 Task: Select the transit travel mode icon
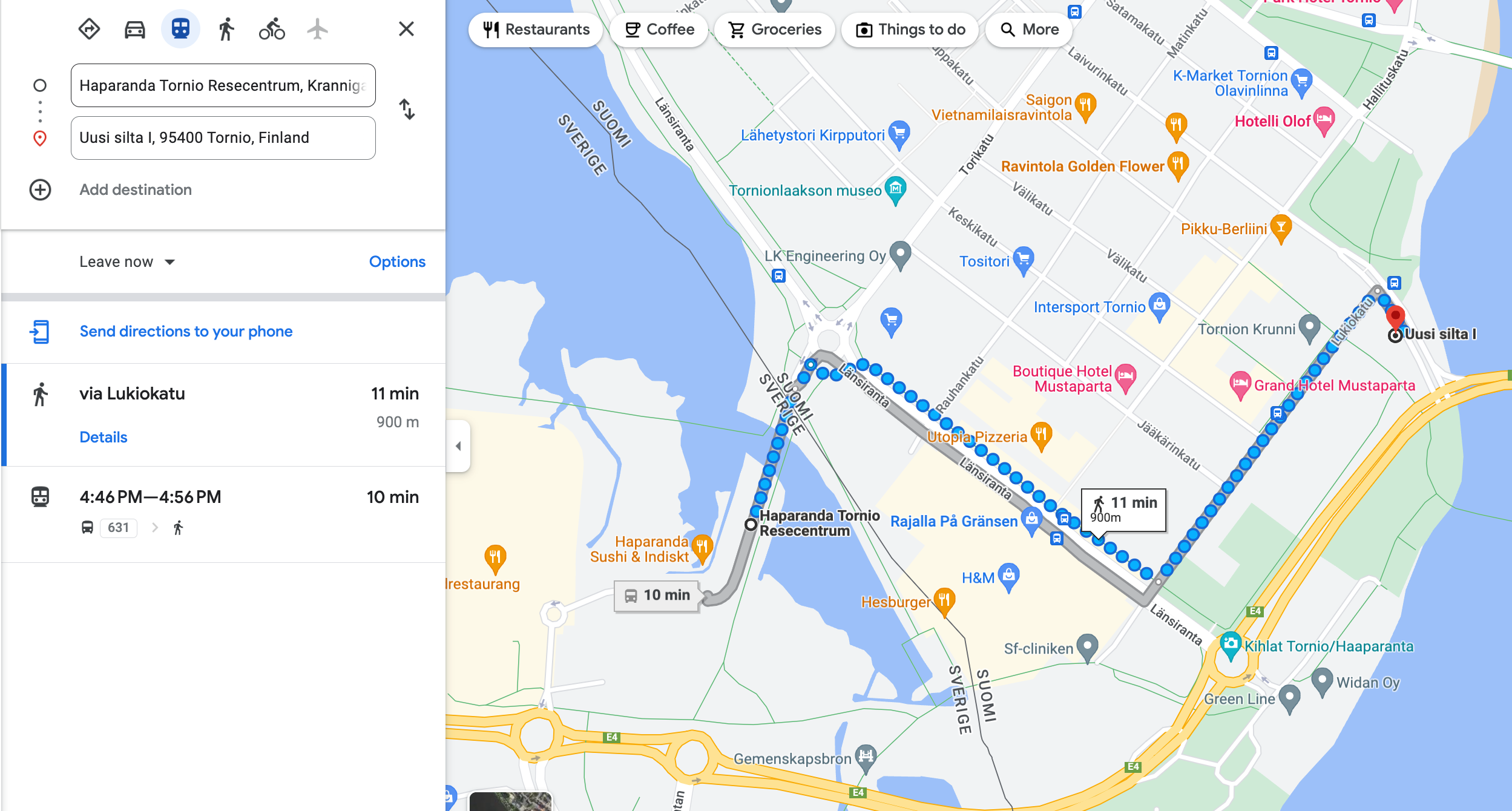(180, 29)
